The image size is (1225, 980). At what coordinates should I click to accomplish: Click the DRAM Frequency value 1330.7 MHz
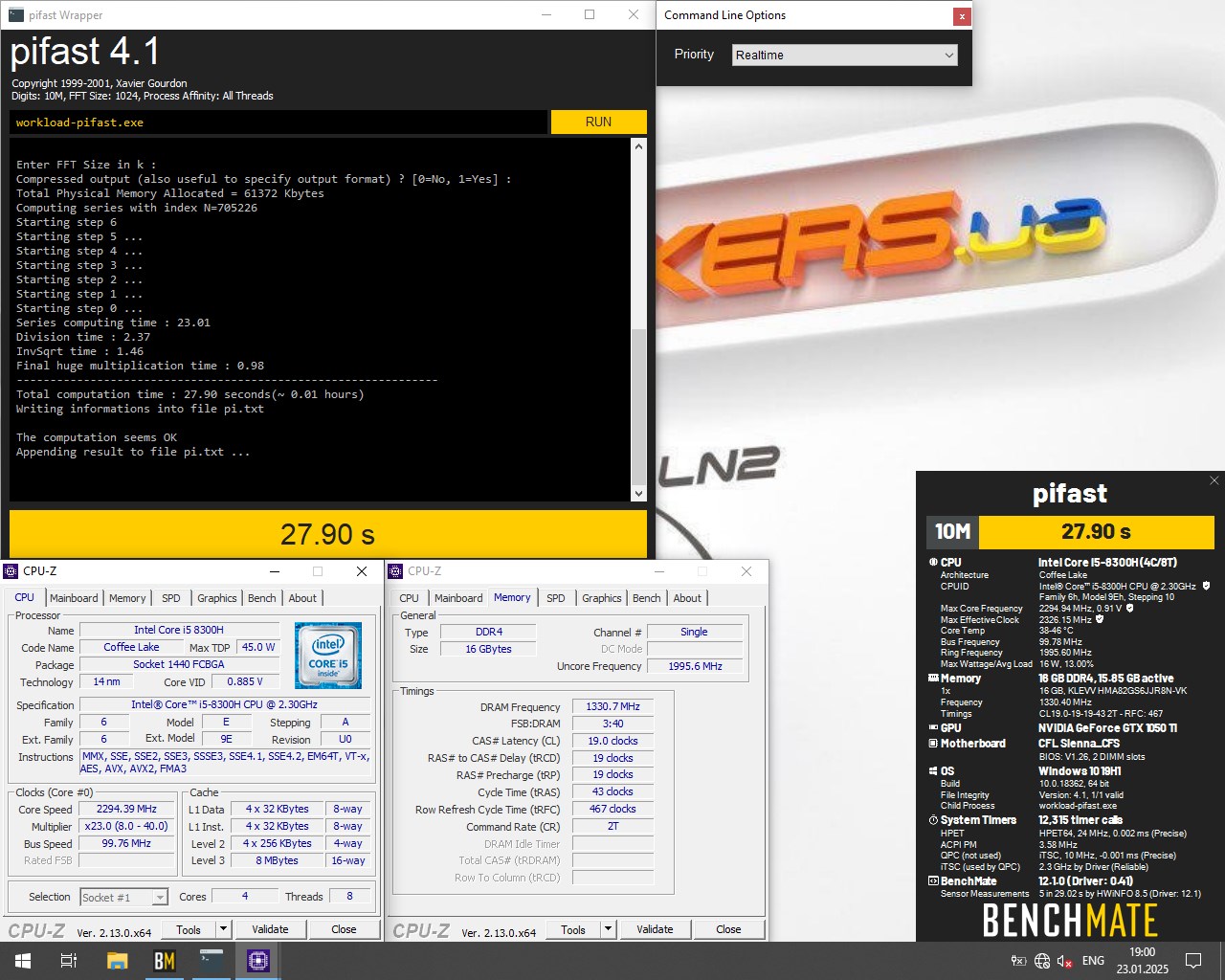tap(612, 707)
